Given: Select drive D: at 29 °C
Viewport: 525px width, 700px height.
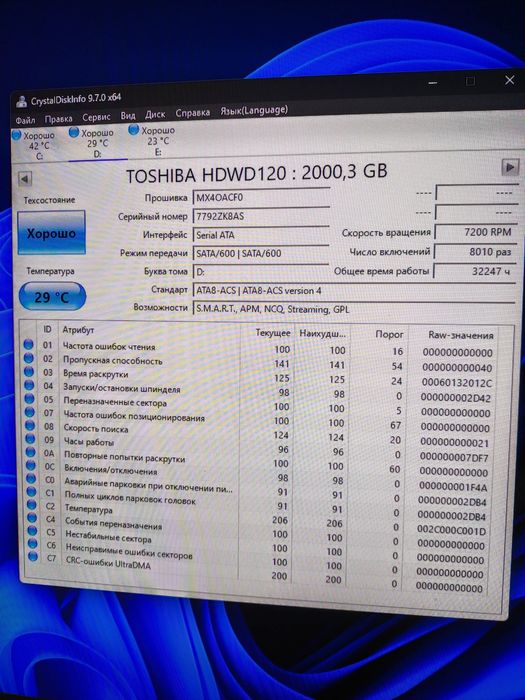Looking at the screenshot, I should (93, 143).
